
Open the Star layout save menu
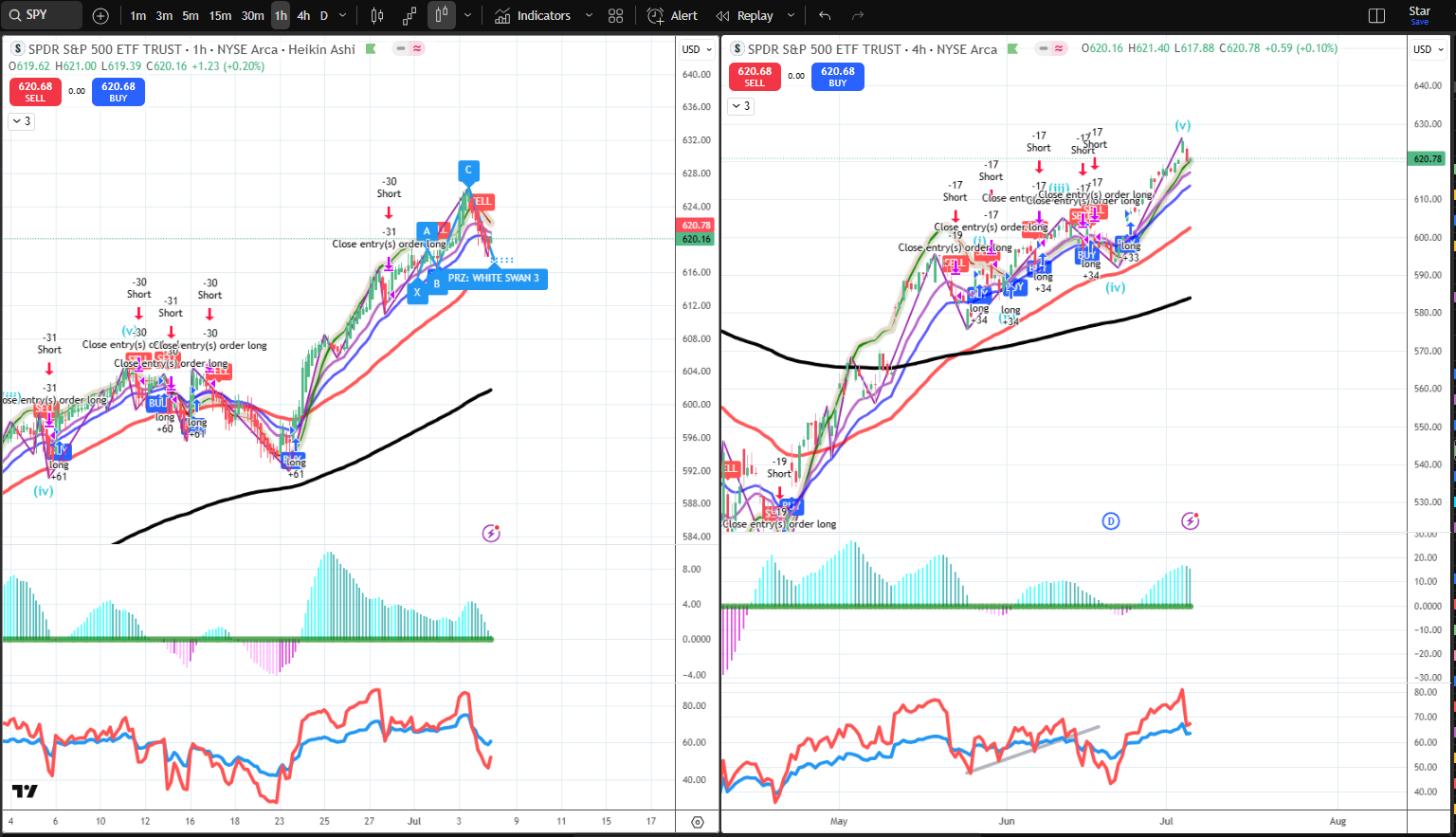point(1420,15)
